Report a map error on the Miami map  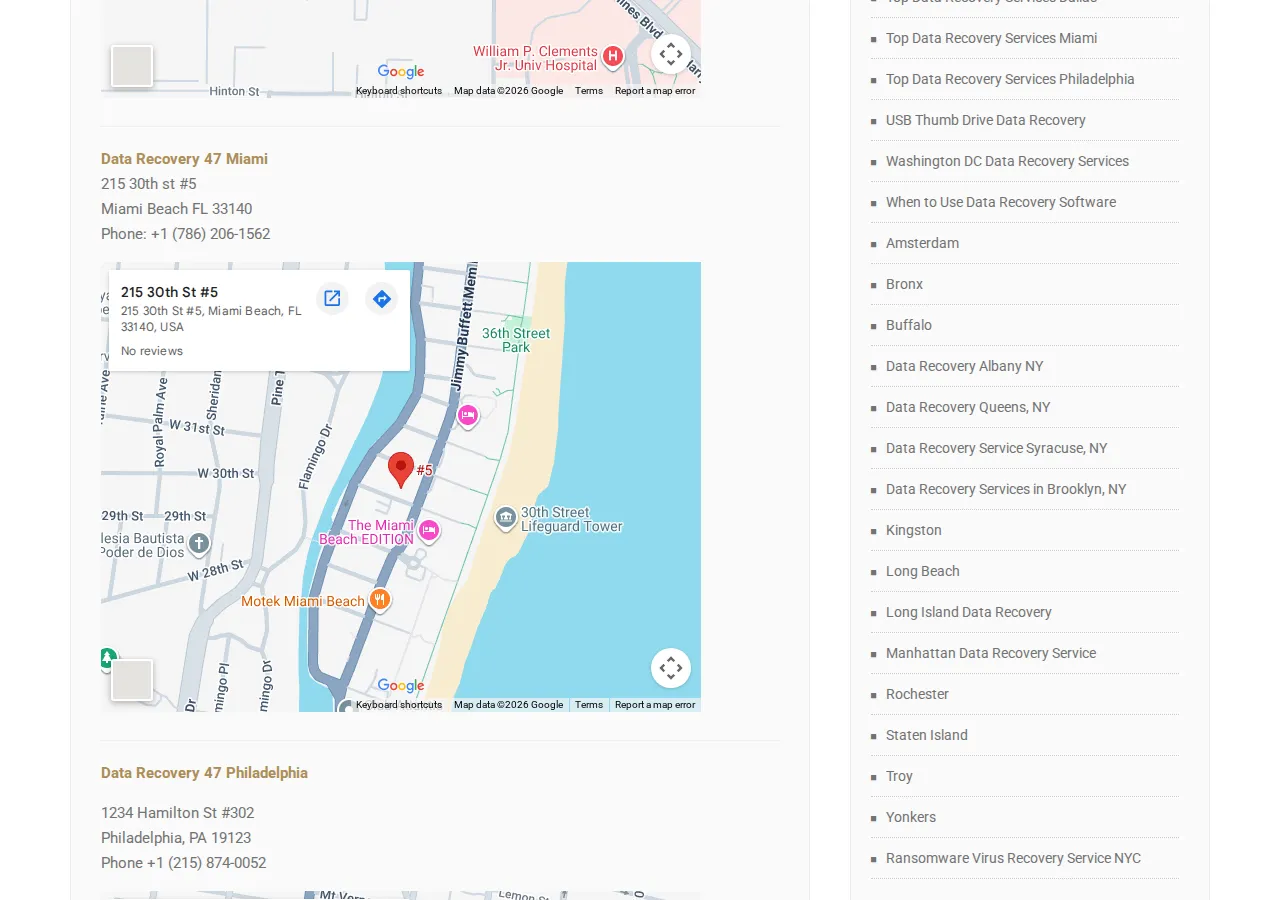(654, 704)
